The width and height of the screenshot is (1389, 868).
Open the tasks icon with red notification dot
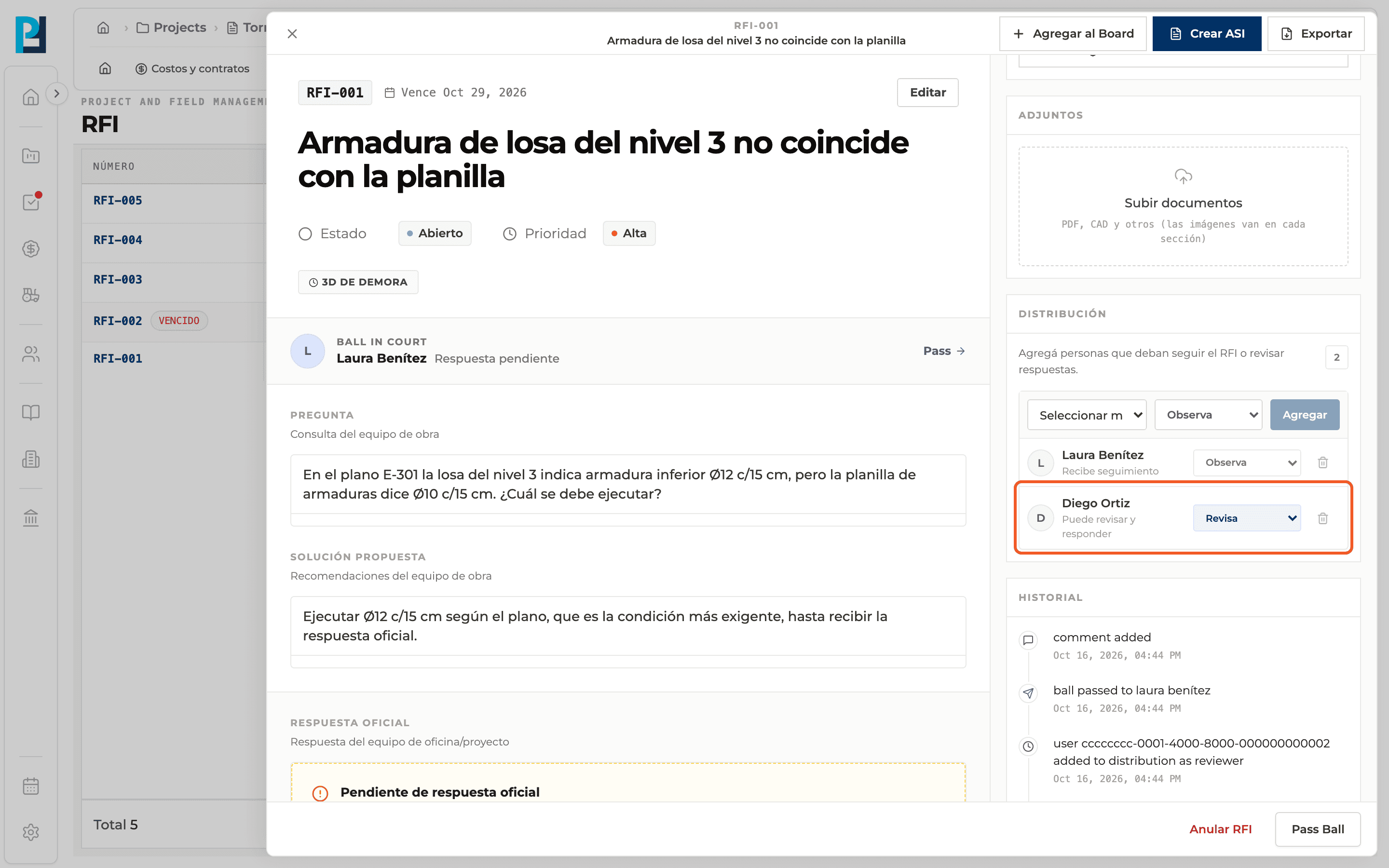tap(31, 202)
